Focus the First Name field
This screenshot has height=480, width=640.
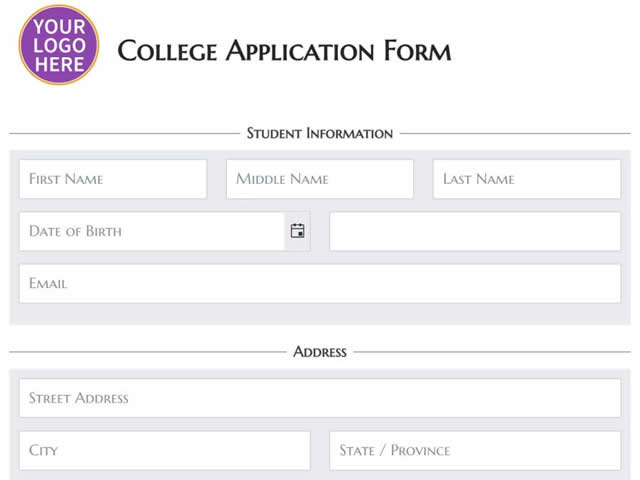click(x=113, y=179)
